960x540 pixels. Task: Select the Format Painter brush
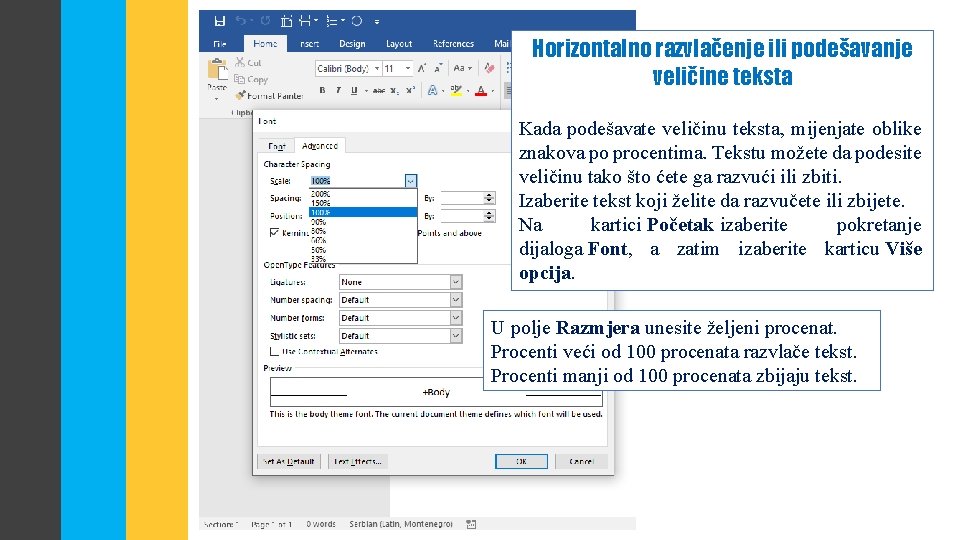241,96
